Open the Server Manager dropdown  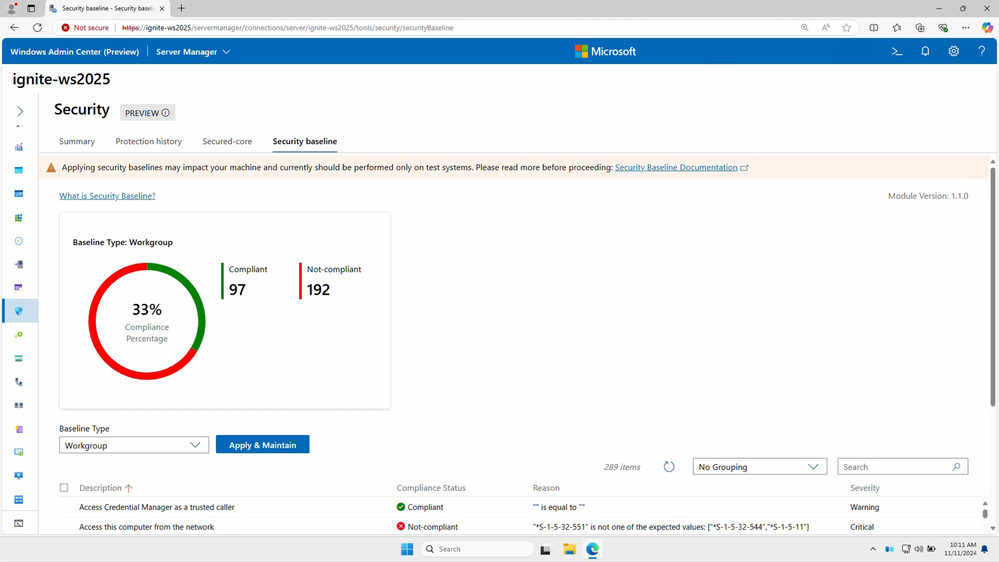point(193,52)
